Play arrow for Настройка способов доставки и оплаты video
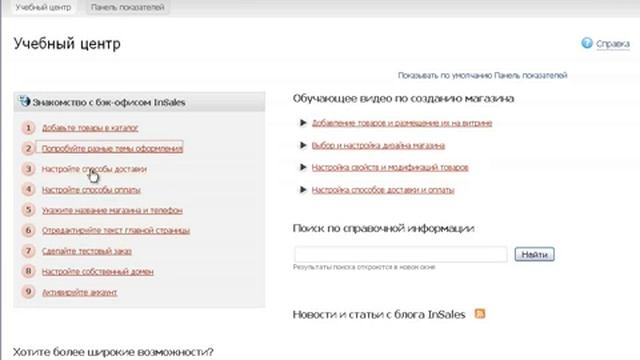 coord(303,190)
